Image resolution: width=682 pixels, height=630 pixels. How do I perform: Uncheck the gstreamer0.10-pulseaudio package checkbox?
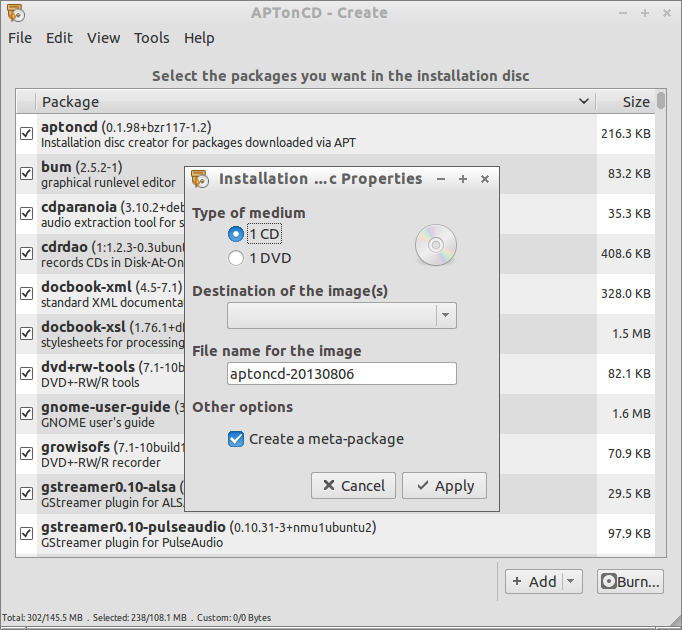point(27,533)
